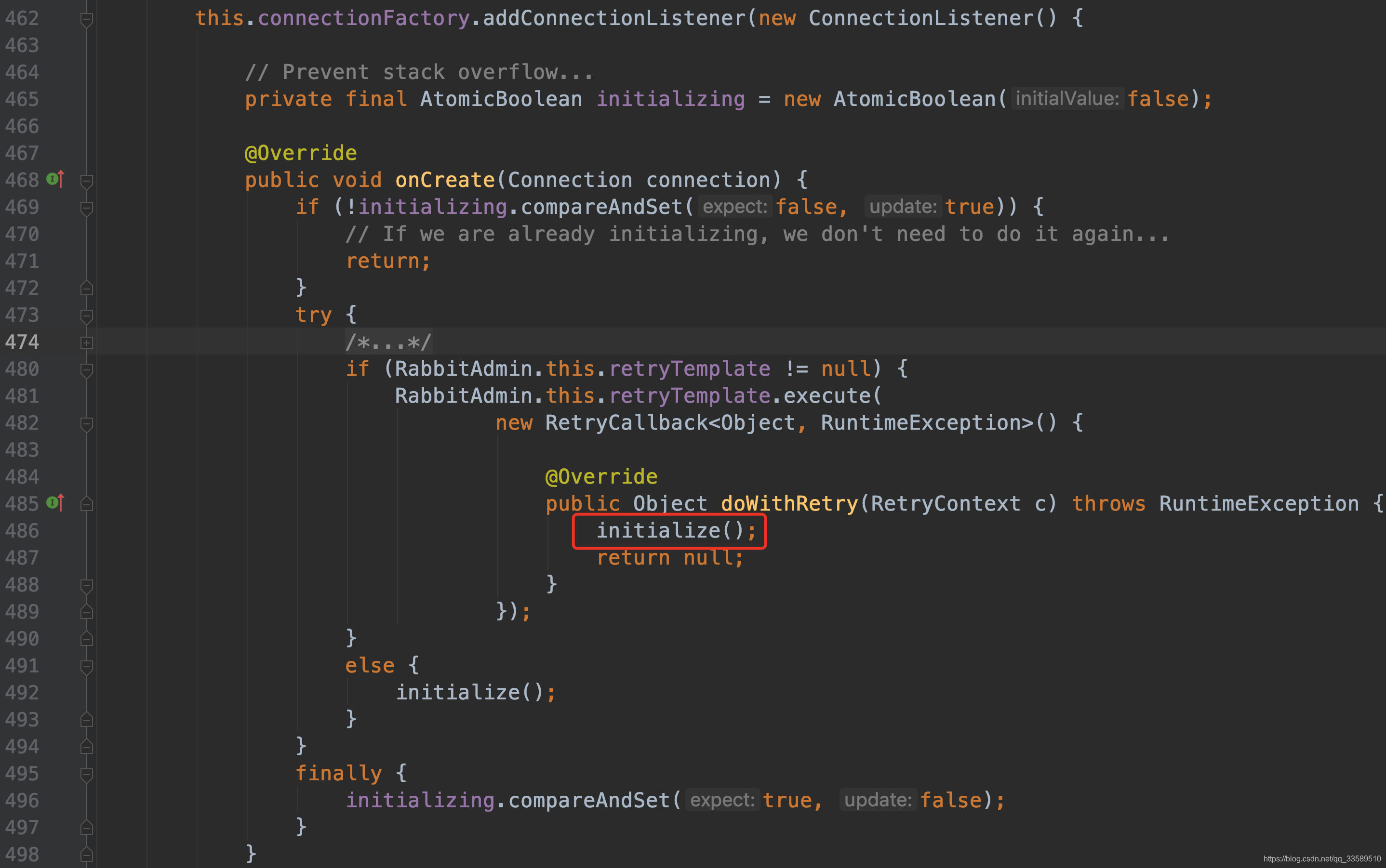Collapse the RetryCallback class at line 482
Viewport: 1386px width, 868px height.
87,424
